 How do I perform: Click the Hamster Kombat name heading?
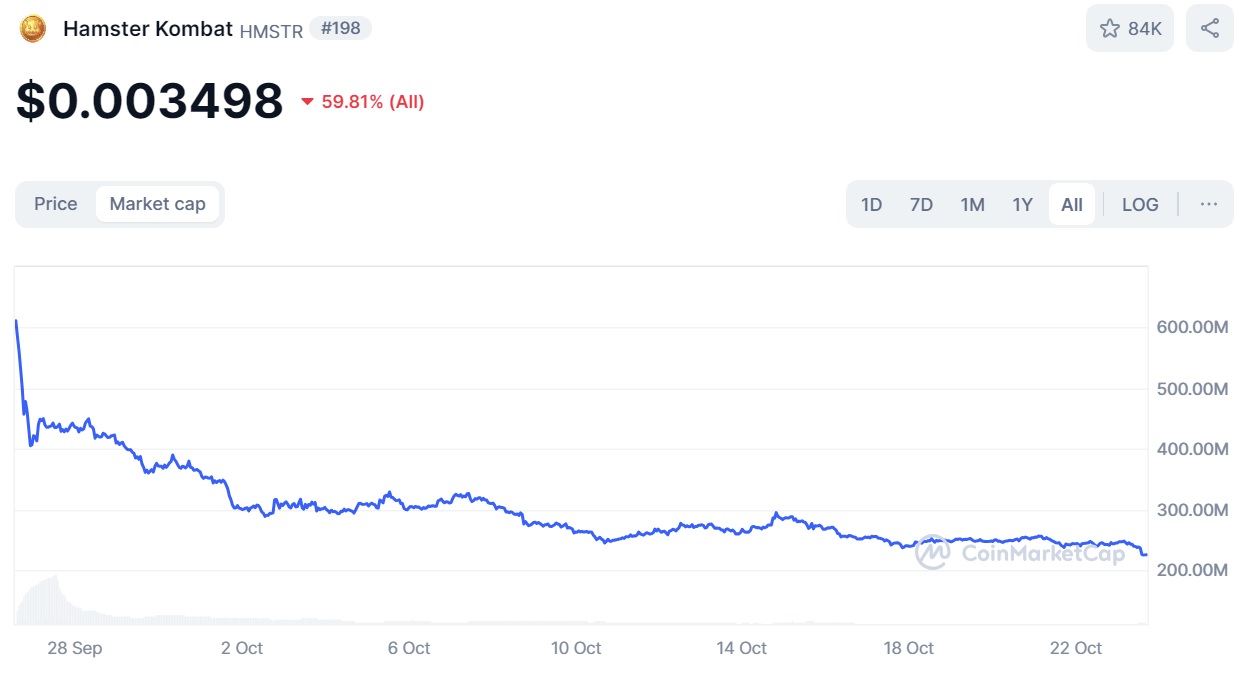148,28
